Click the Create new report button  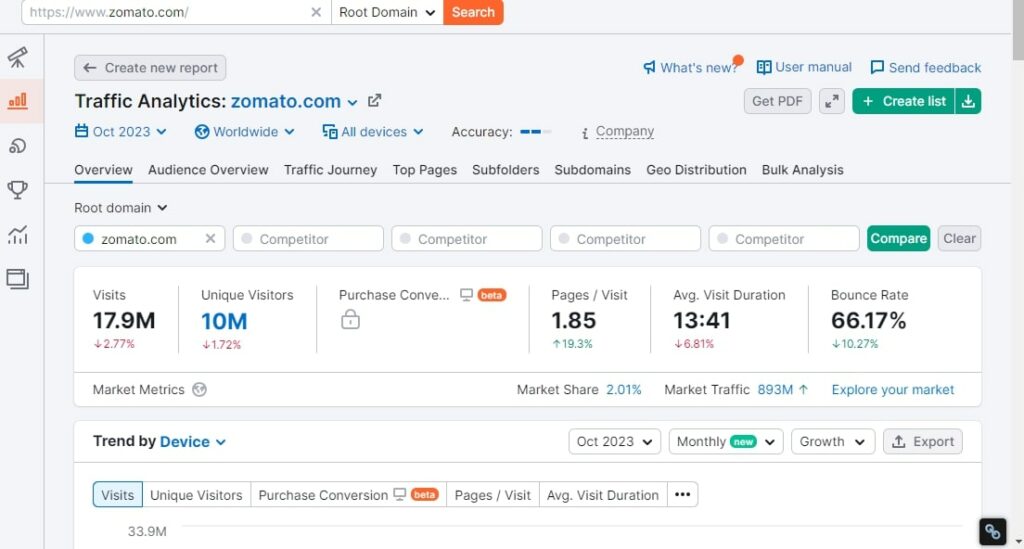(x=150, y=68)
